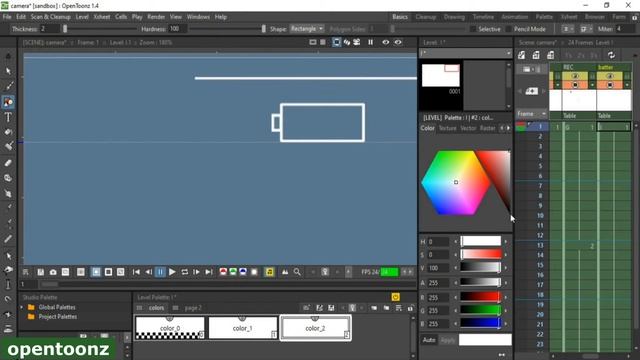Click the histogram icon in viewer bar
Image resolution: width=640 pixels, height=360 pixels.
click(x=285, y=272)
